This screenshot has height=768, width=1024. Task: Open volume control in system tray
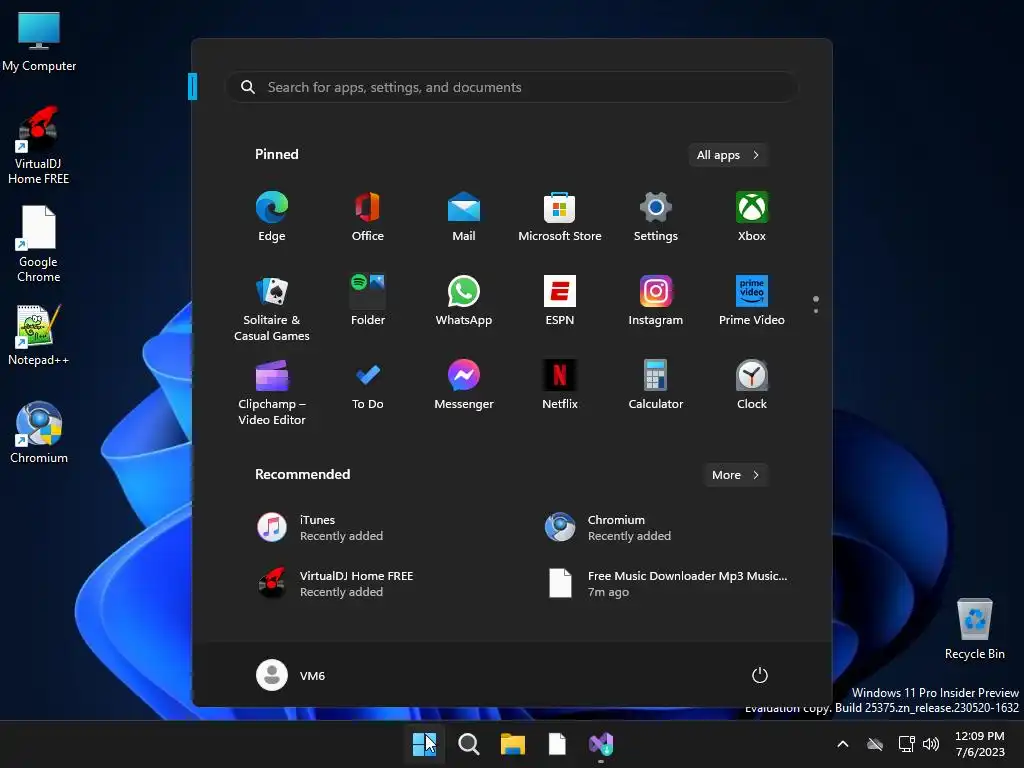click(931, 744)
